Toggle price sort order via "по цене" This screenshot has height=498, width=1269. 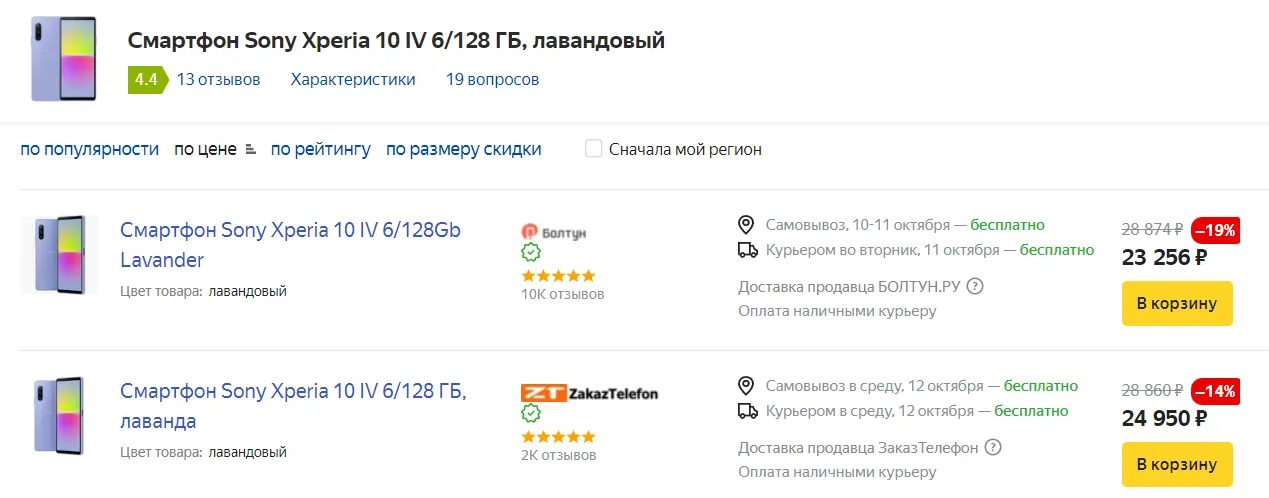pyautogui.click(x=215, y=149)
